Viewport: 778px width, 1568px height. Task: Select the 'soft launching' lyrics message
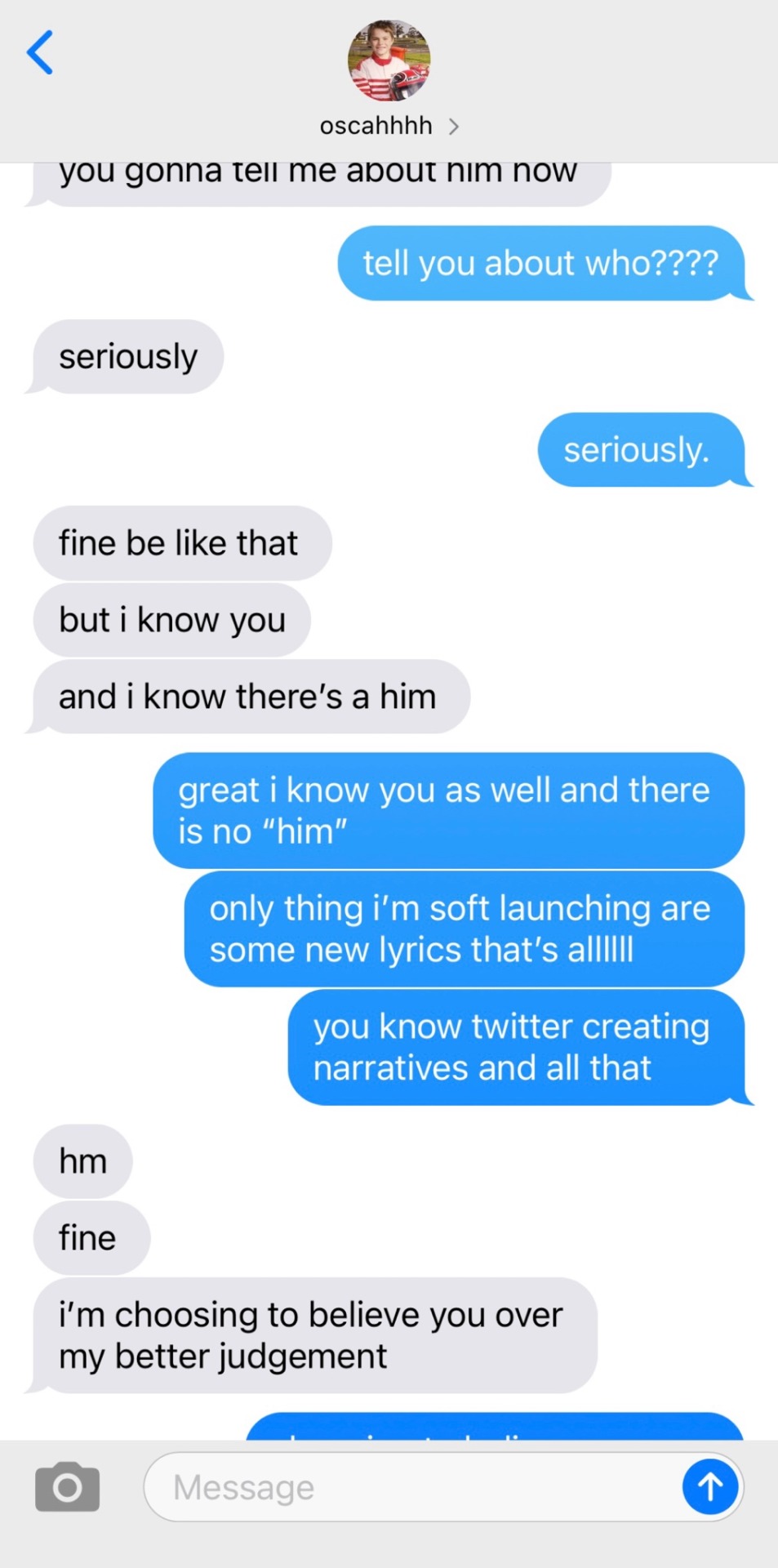click(x=465, y=929)
